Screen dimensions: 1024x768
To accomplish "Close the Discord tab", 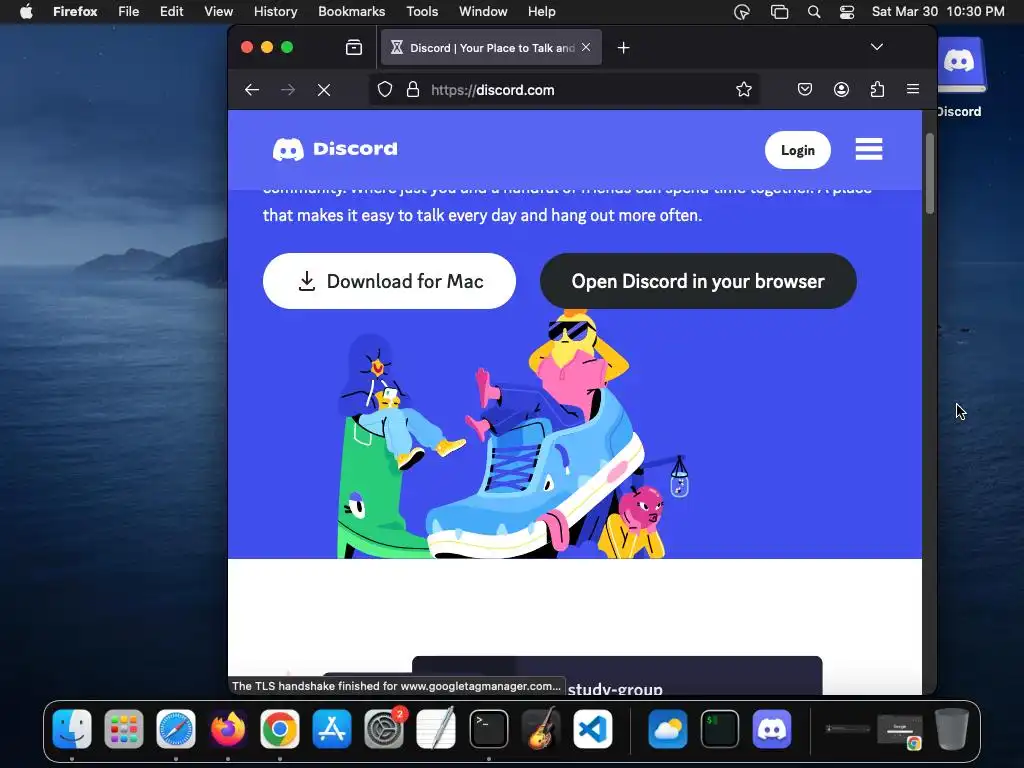I will point(586,47).
